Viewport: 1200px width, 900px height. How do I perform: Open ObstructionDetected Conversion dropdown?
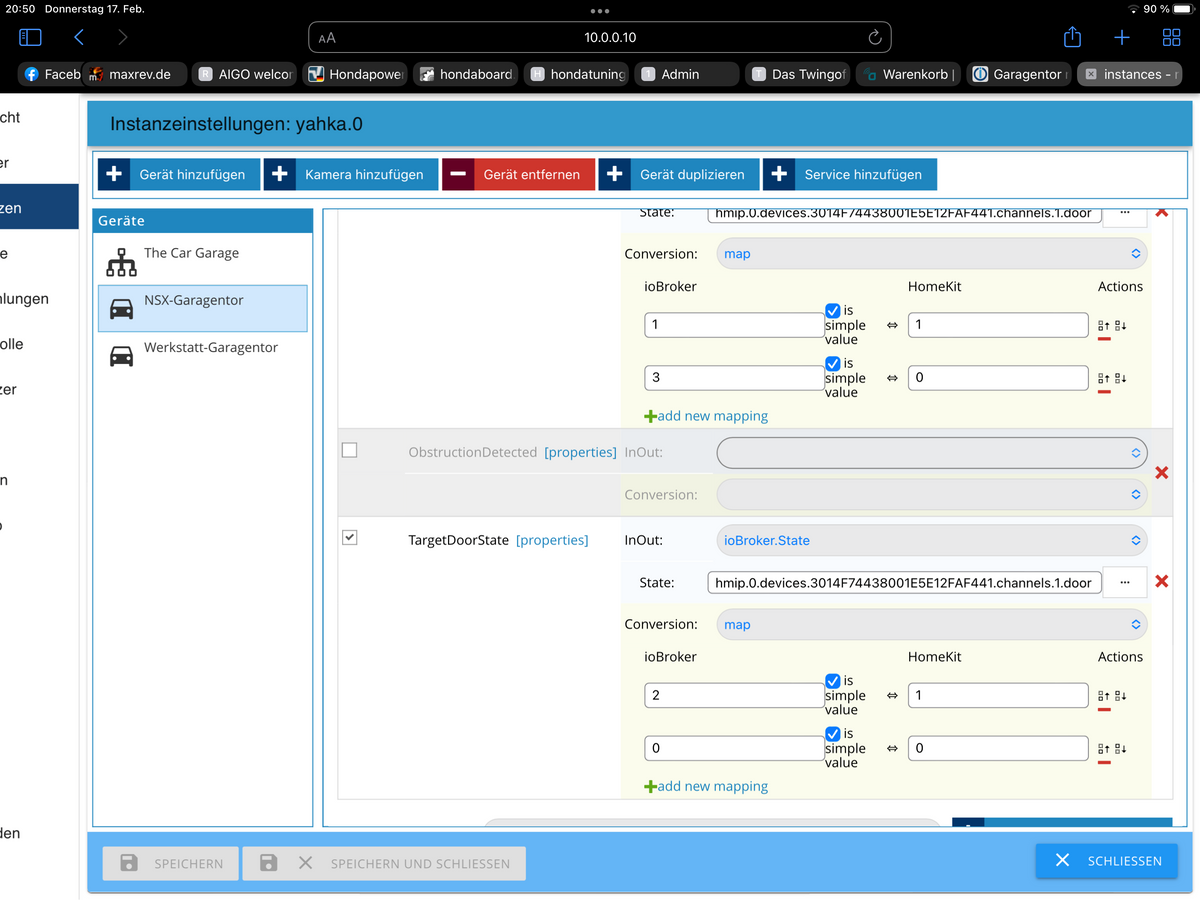(x=932, y=495)
